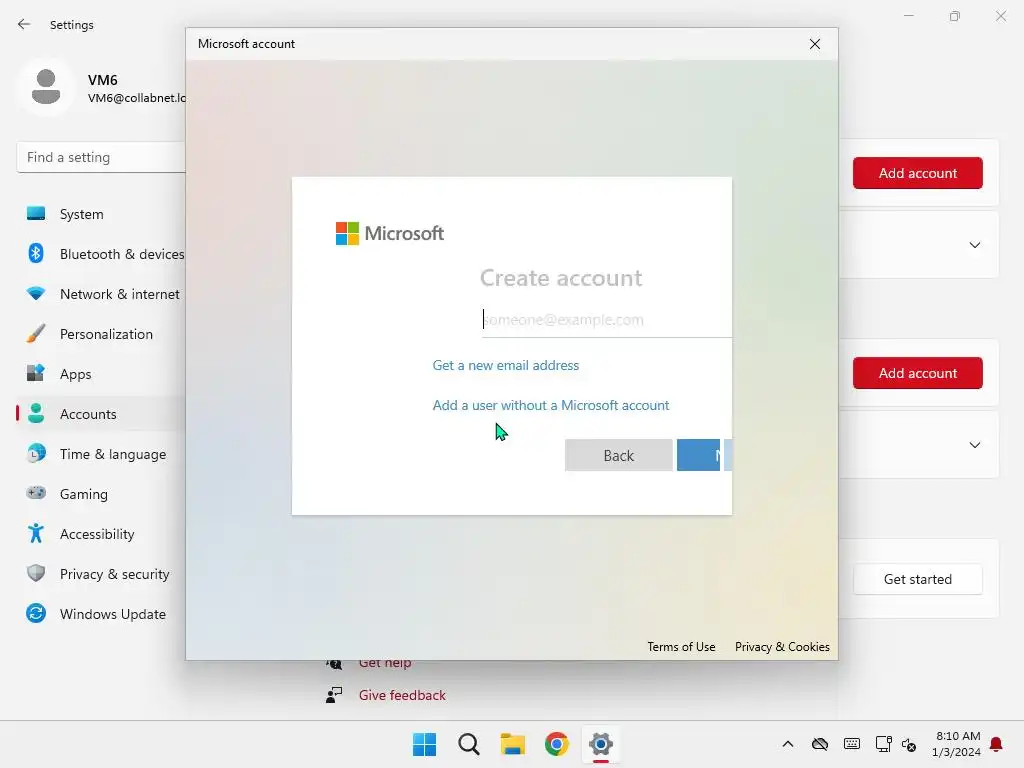Click the blue Next button
The width and height of the screenshot is (1024, 768).
coord(704,455)
